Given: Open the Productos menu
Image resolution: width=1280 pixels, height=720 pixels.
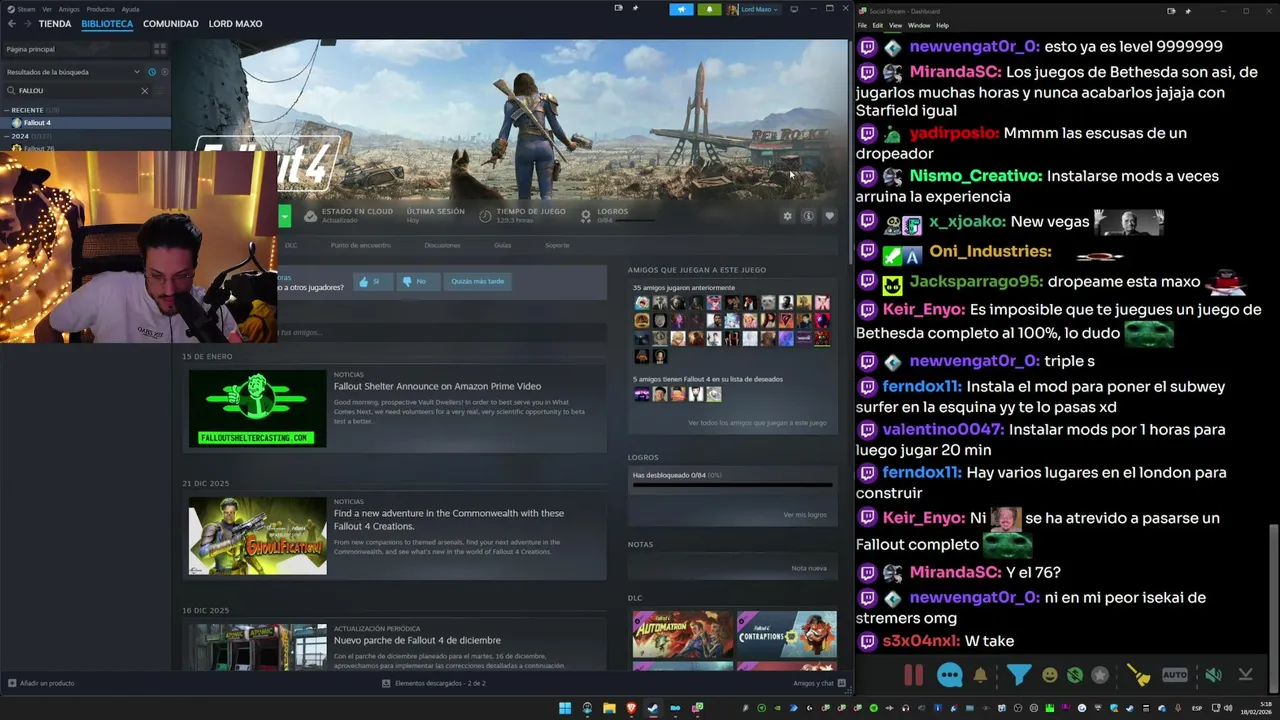Looking at the screenshot, I should tap(101, 9).
